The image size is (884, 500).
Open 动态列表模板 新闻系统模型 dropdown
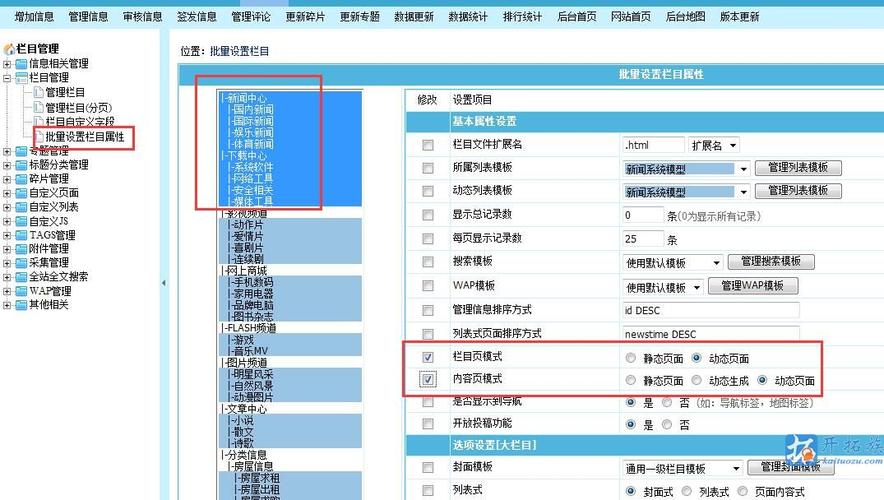pos(686,192)
